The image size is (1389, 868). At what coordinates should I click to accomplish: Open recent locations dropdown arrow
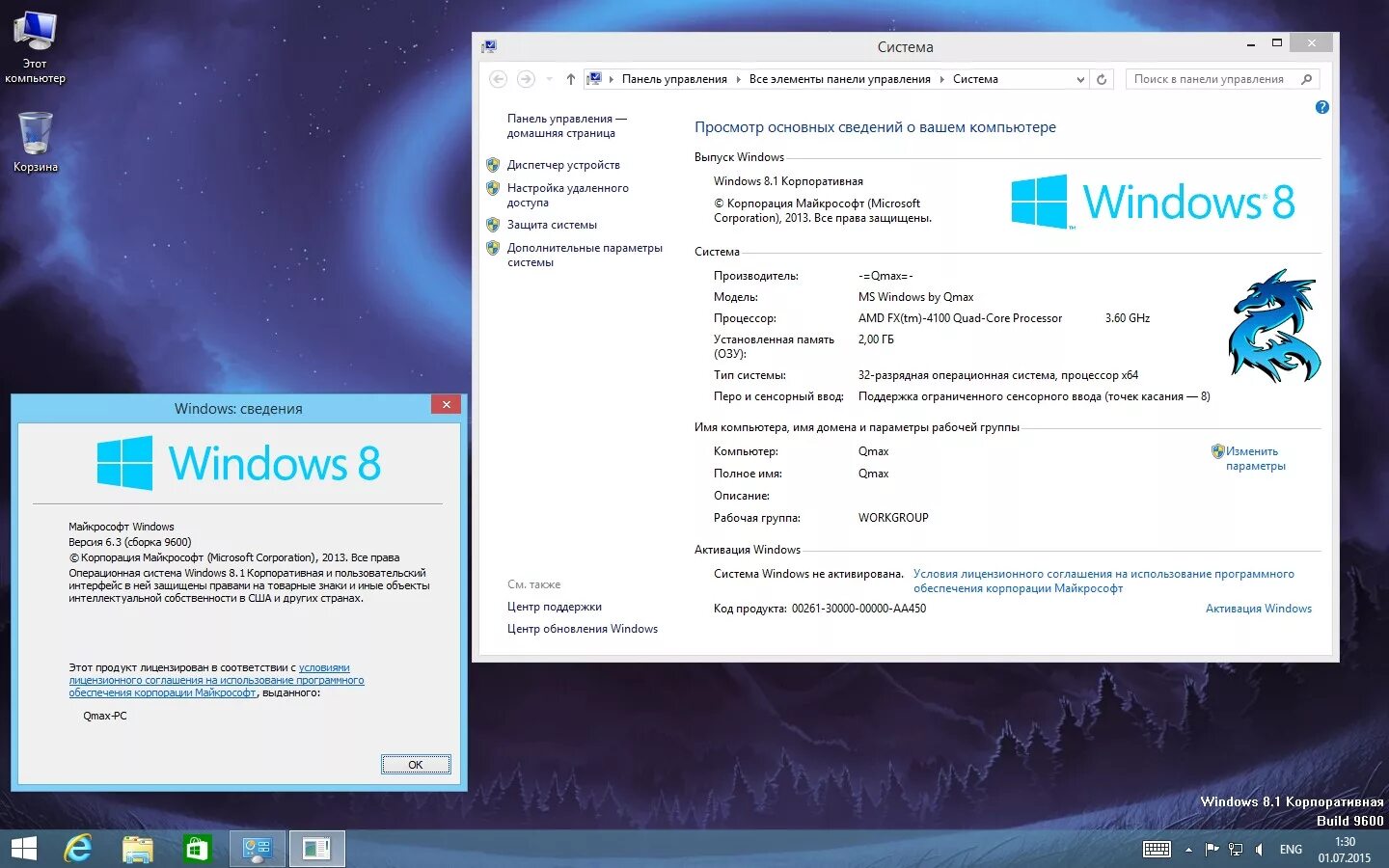[549, 79]
